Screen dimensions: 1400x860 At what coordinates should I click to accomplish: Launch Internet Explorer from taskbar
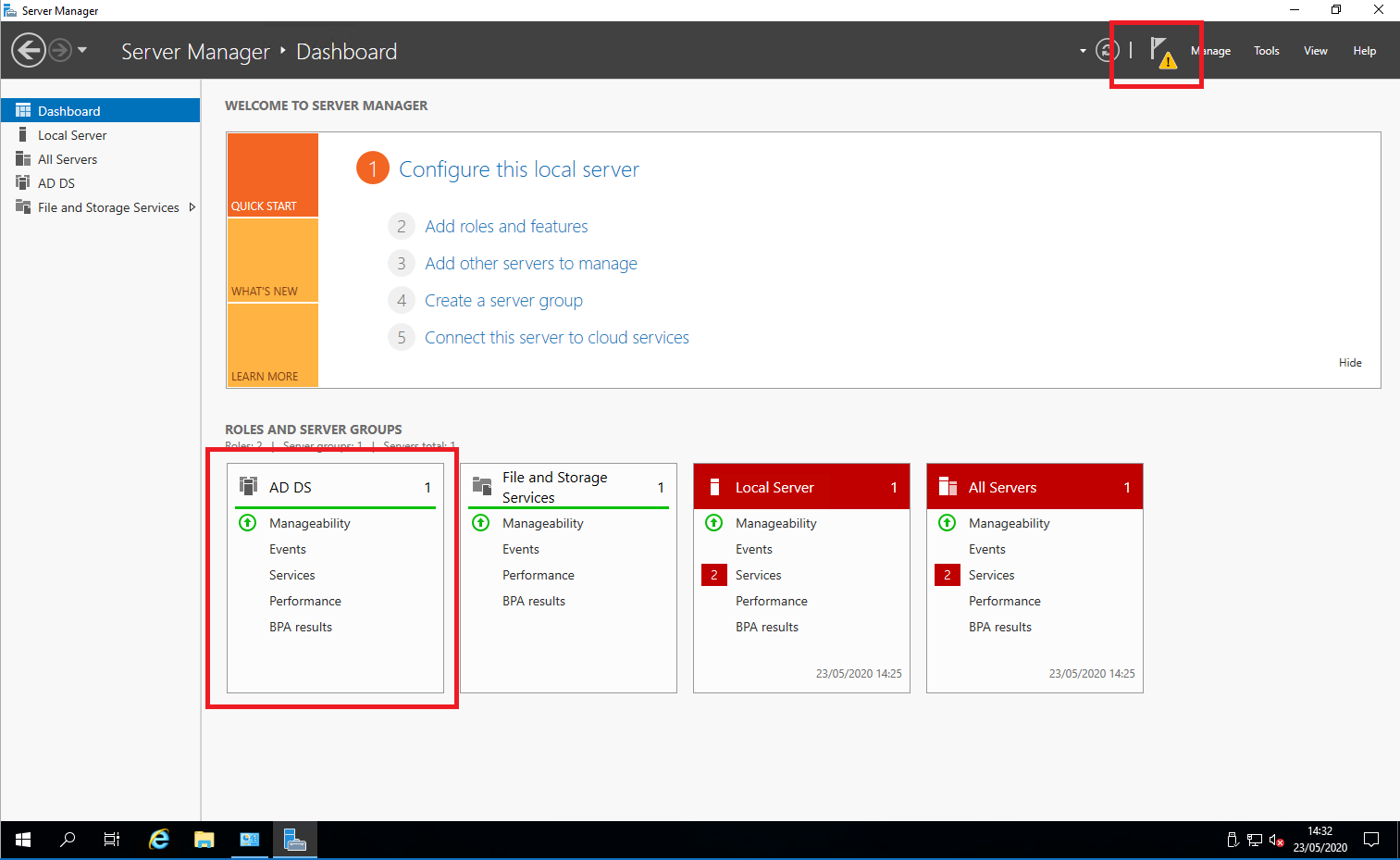pyautogui.click(x=159, y=840)
